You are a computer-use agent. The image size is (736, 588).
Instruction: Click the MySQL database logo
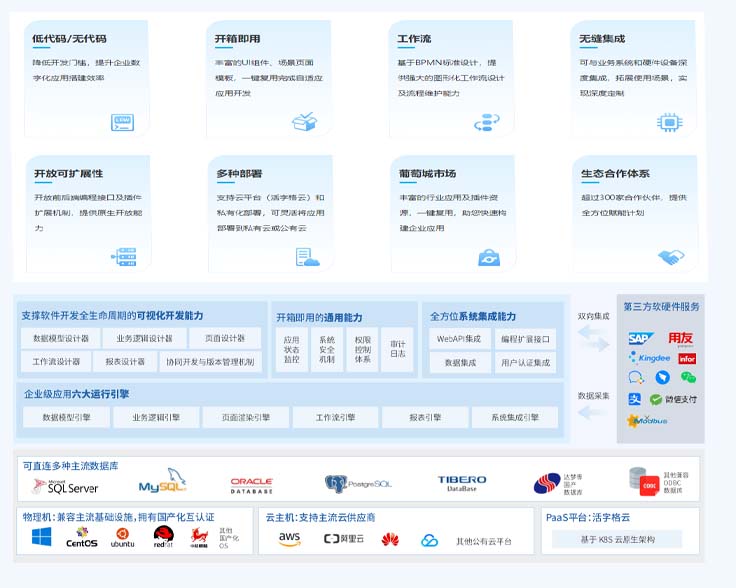(x=162, y=485)
